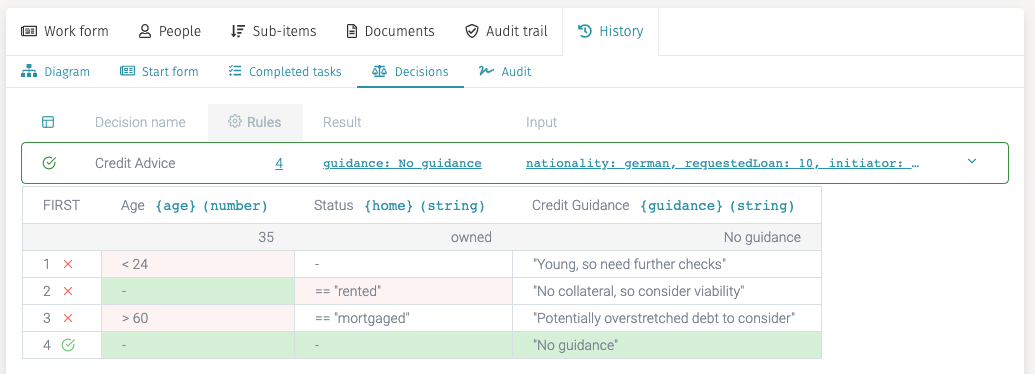This screenshot has width=1035, height=374.
Task: Click the red X icon on rule 1
Action: pos(67,264)
